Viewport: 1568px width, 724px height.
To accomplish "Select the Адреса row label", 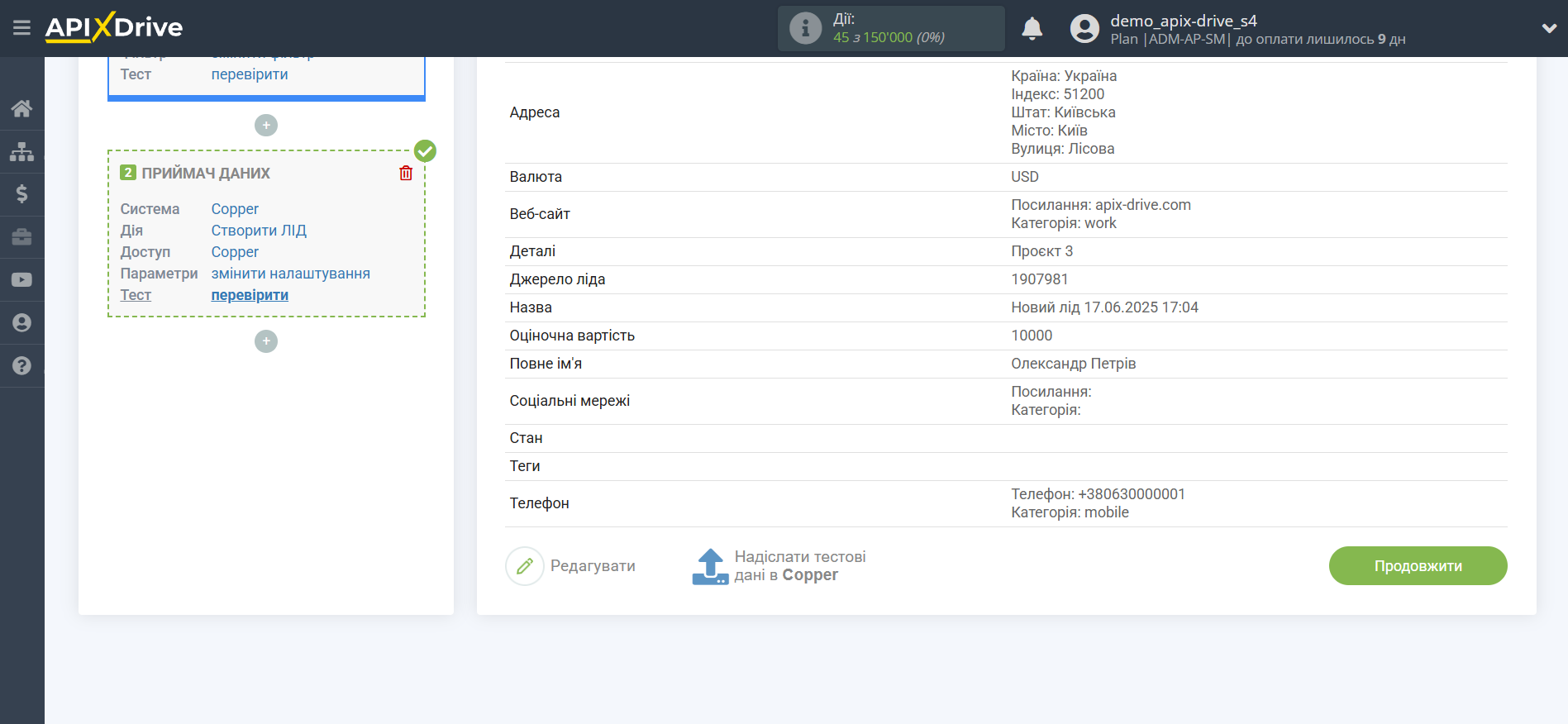I will click(535, 112).
